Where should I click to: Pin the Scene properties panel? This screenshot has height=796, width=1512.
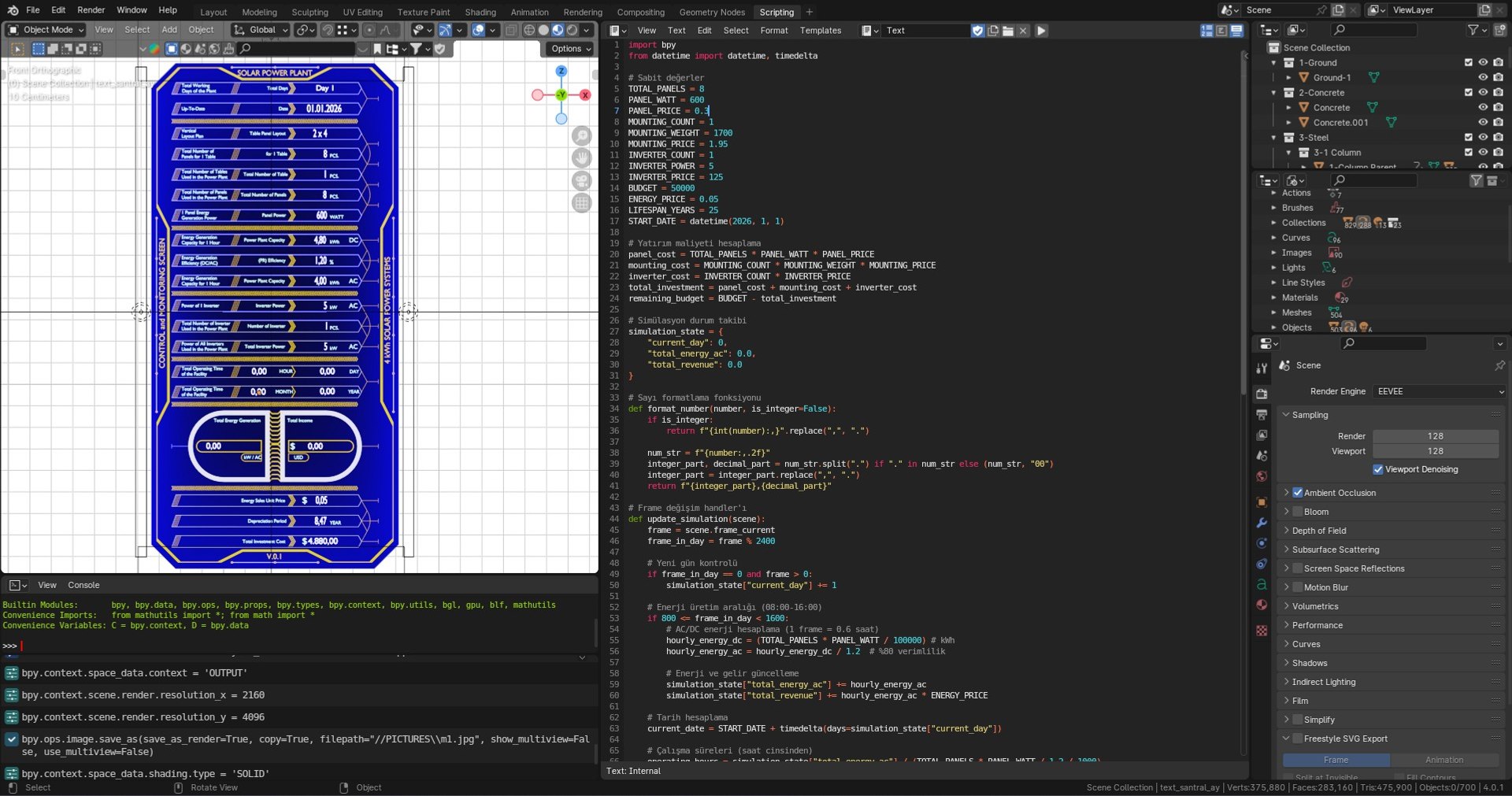(1499, 365)
